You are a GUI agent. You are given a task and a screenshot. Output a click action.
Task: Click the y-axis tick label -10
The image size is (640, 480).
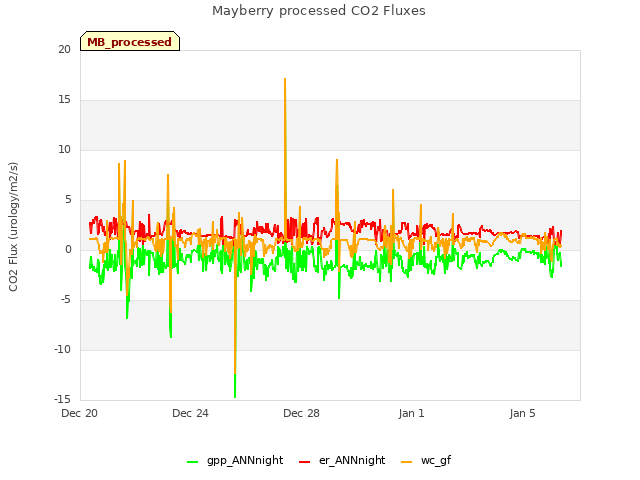pos(62,349)
